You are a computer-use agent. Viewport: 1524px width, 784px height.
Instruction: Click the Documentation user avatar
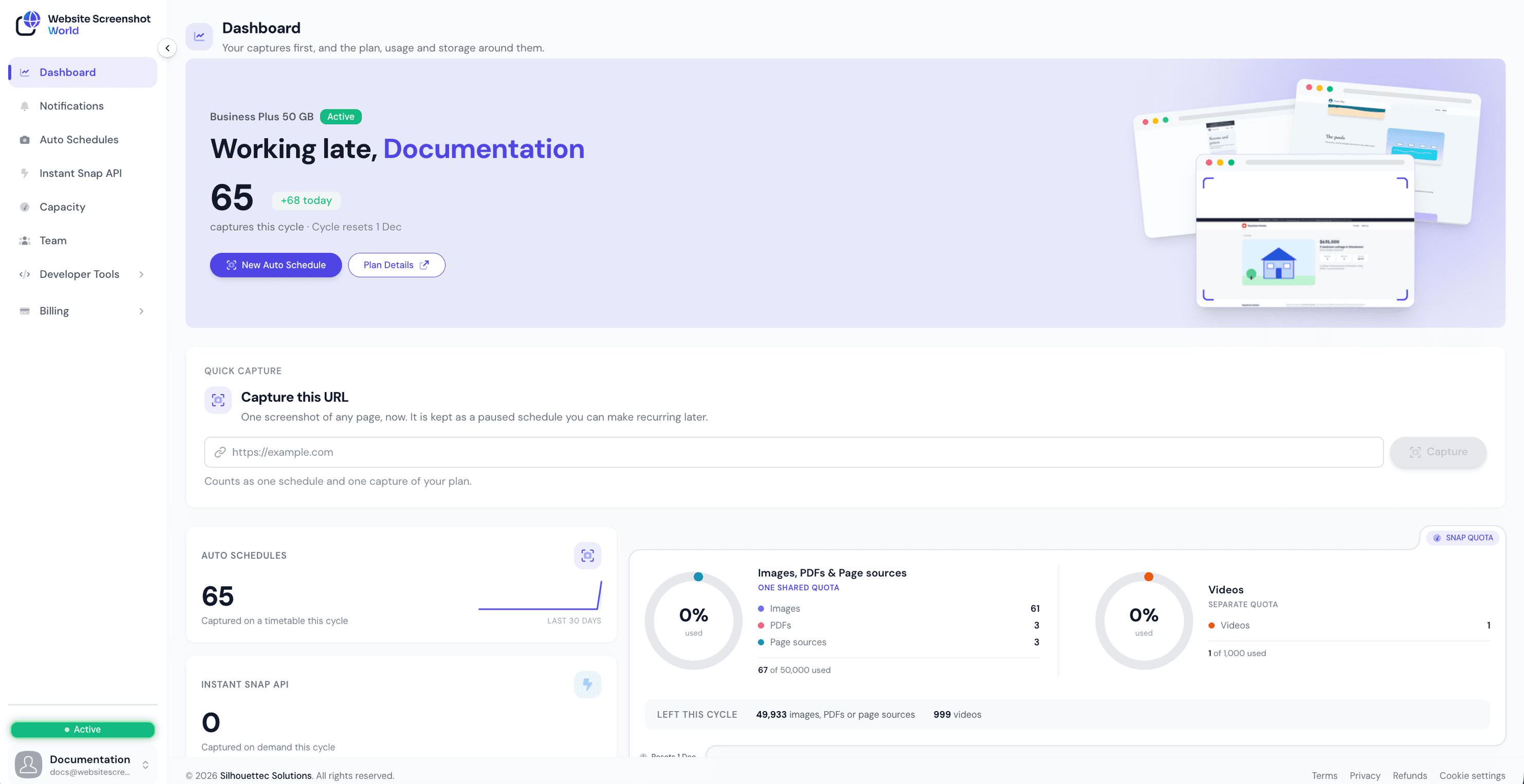[28, 764]
